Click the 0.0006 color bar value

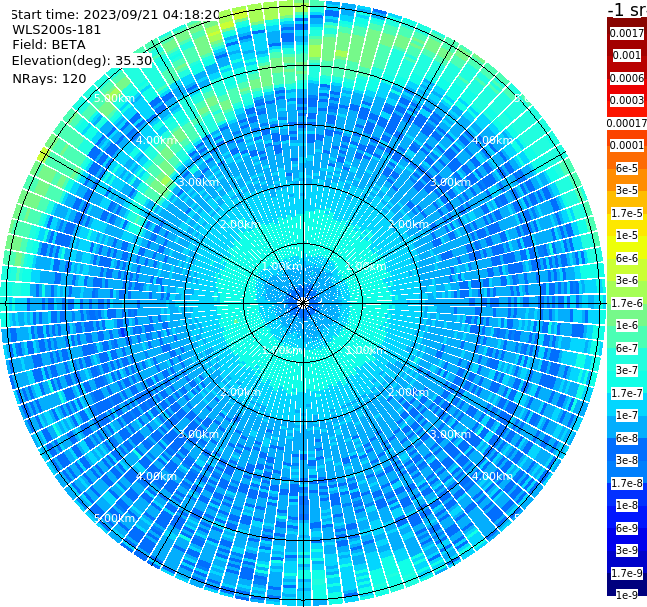pos(627,78)
